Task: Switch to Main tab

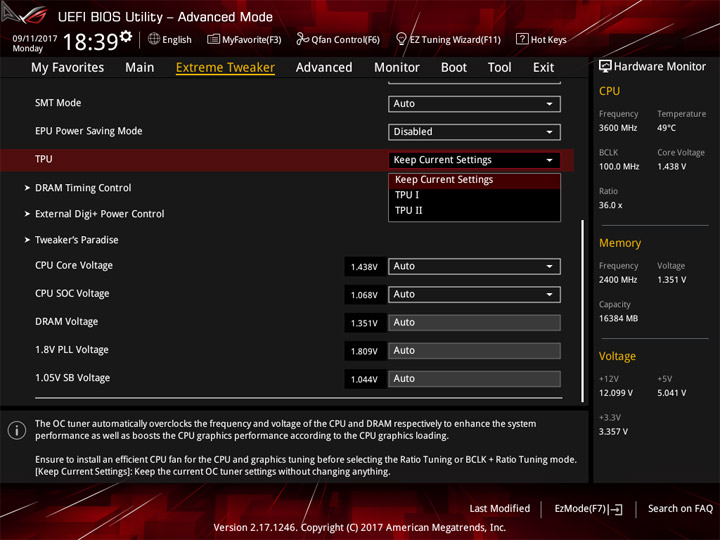Action: point(140,68)
